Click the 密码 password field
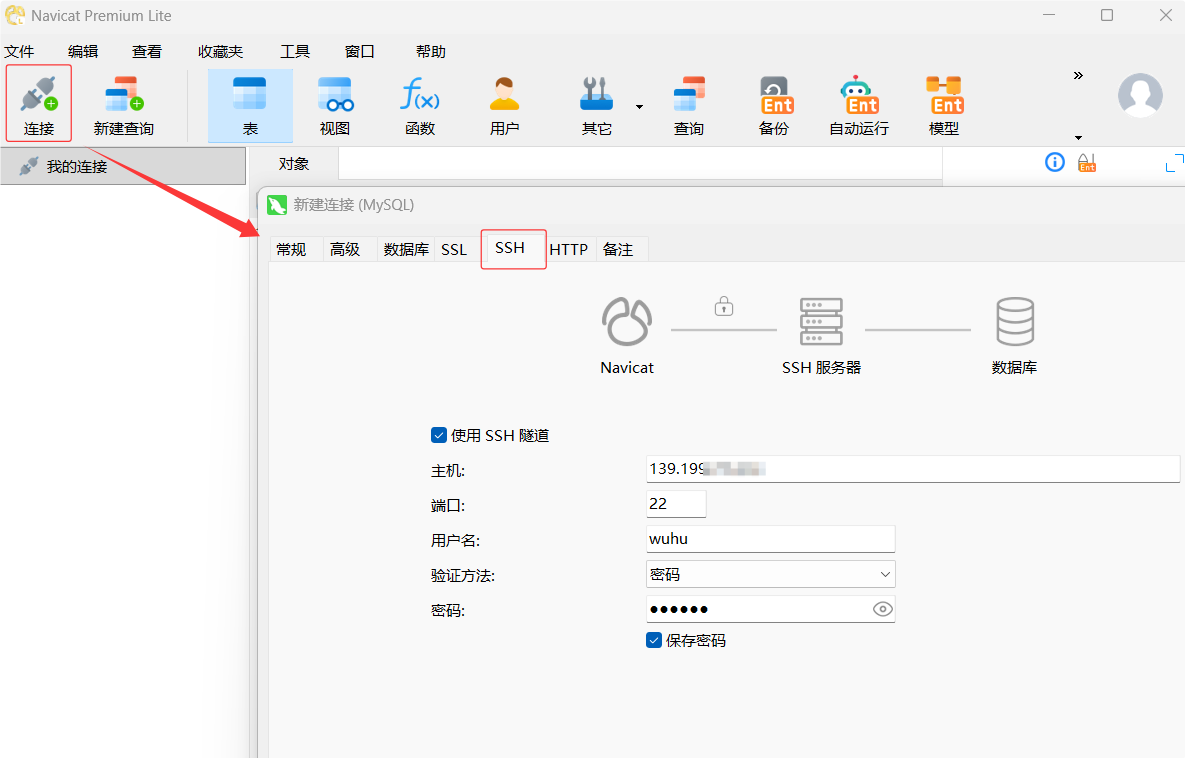 click(x=771, y=609)
